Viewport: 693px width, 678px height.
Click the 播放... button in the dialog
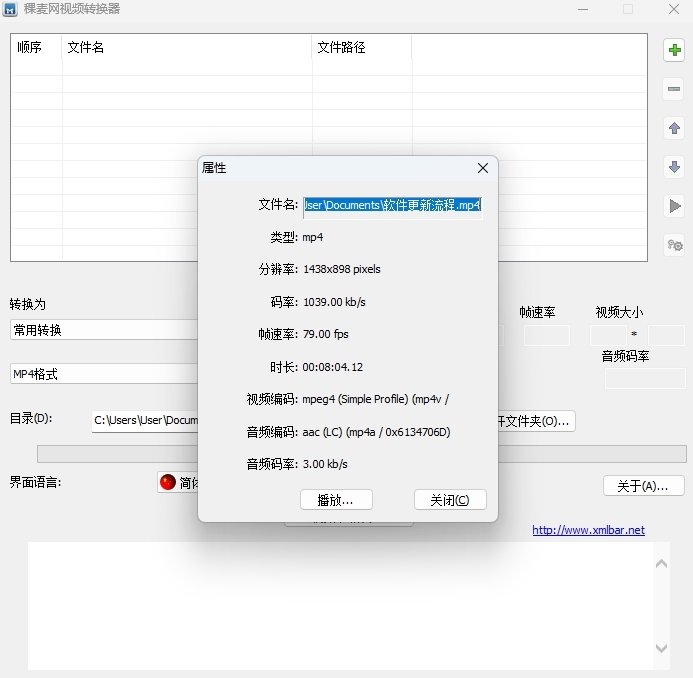336,500
